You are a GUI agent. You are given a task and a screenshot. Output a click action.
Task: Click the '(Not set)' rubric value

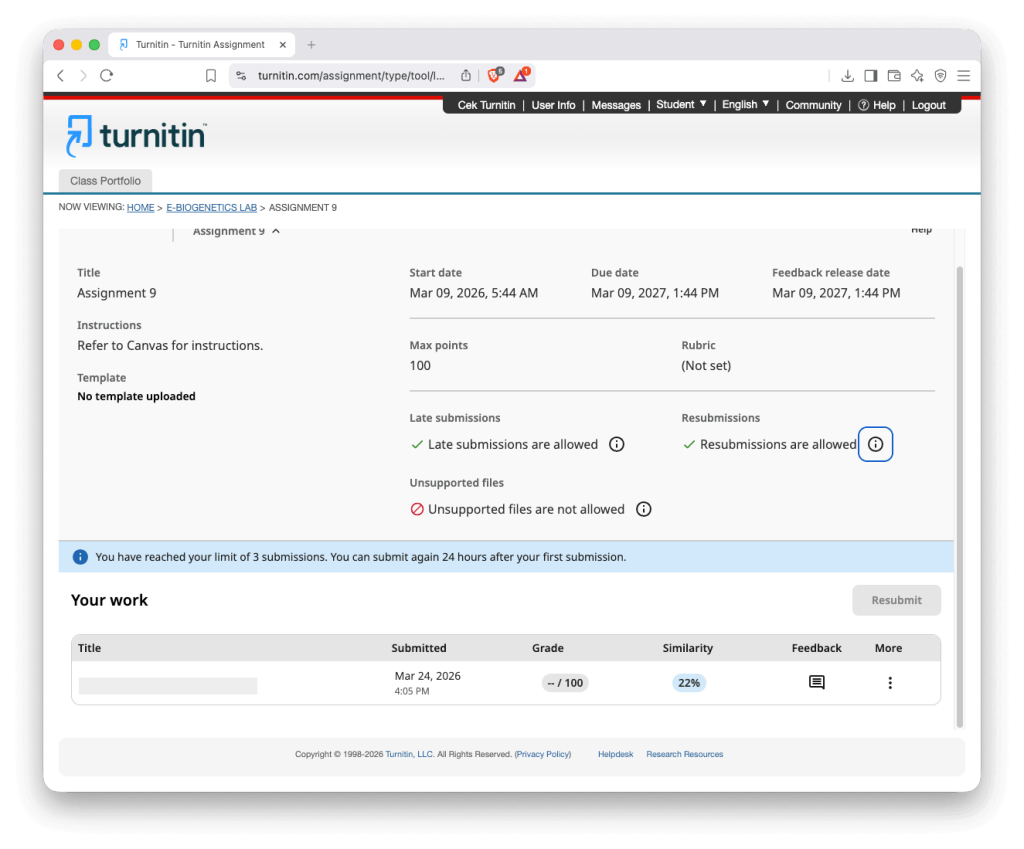(x=706, y=366)
